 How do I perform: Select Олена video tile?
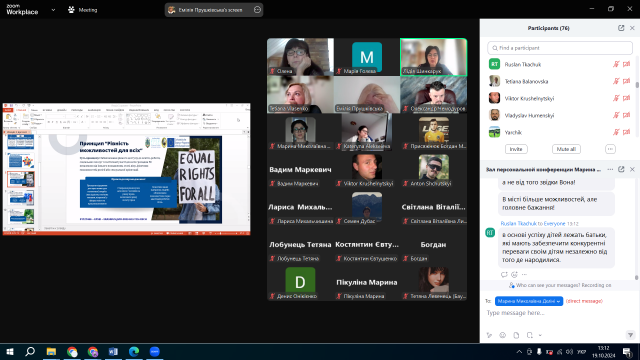click(x=300, y=57)
